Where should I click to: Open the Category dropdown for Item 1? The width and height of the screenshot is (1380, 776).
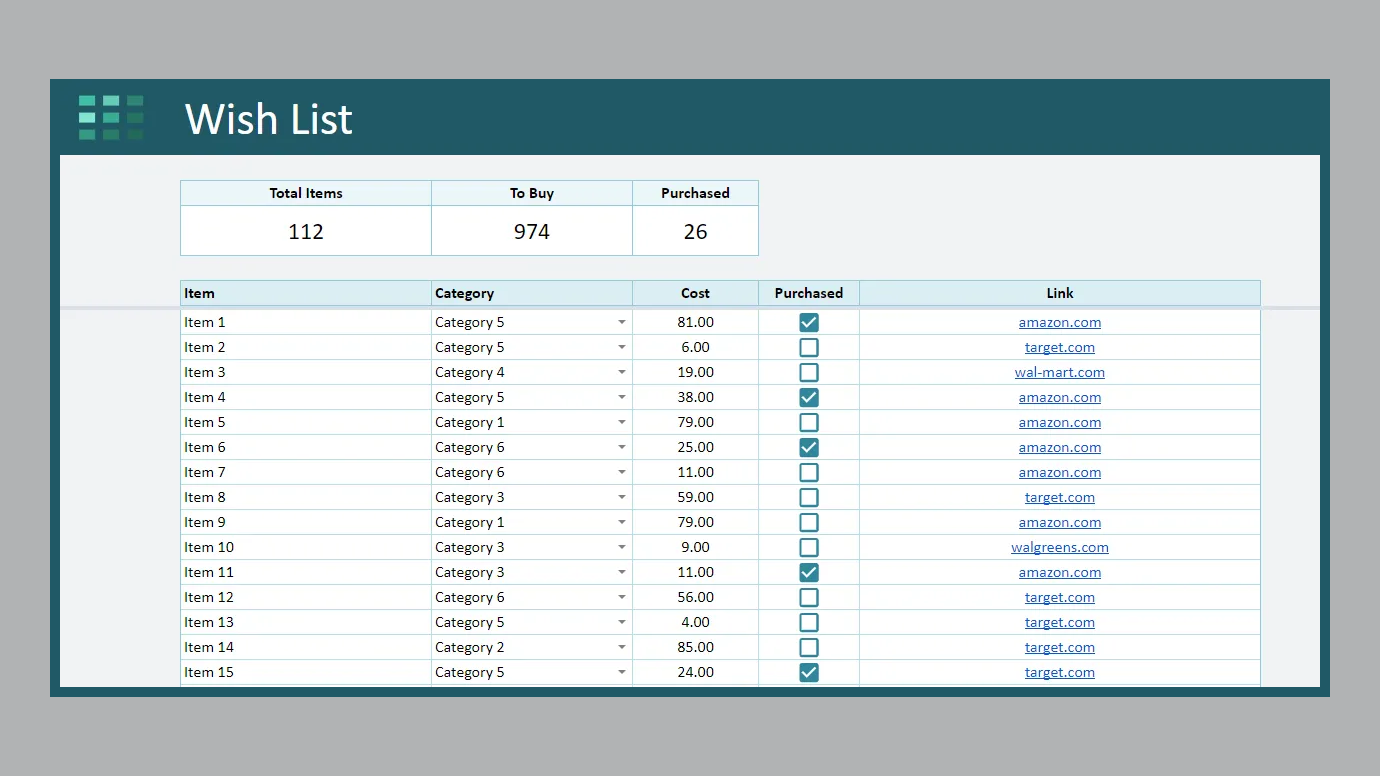(622, 322)
